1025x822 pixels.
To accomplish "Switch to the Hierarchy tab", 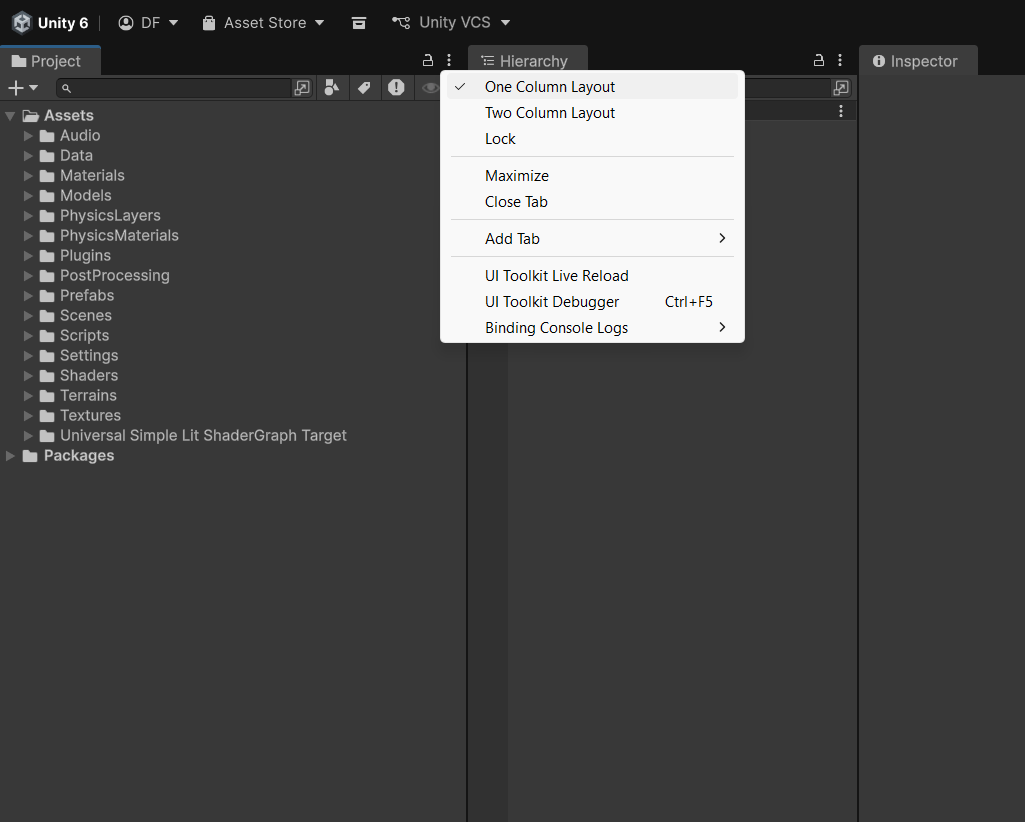I will (x=528, y=61).
